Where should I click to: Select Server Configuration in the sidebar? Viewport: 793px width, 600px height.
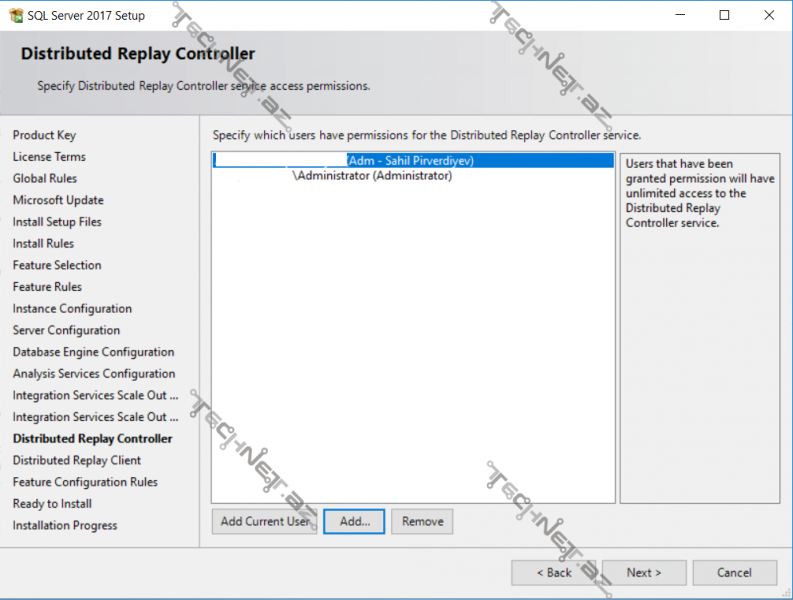[66, 330]
